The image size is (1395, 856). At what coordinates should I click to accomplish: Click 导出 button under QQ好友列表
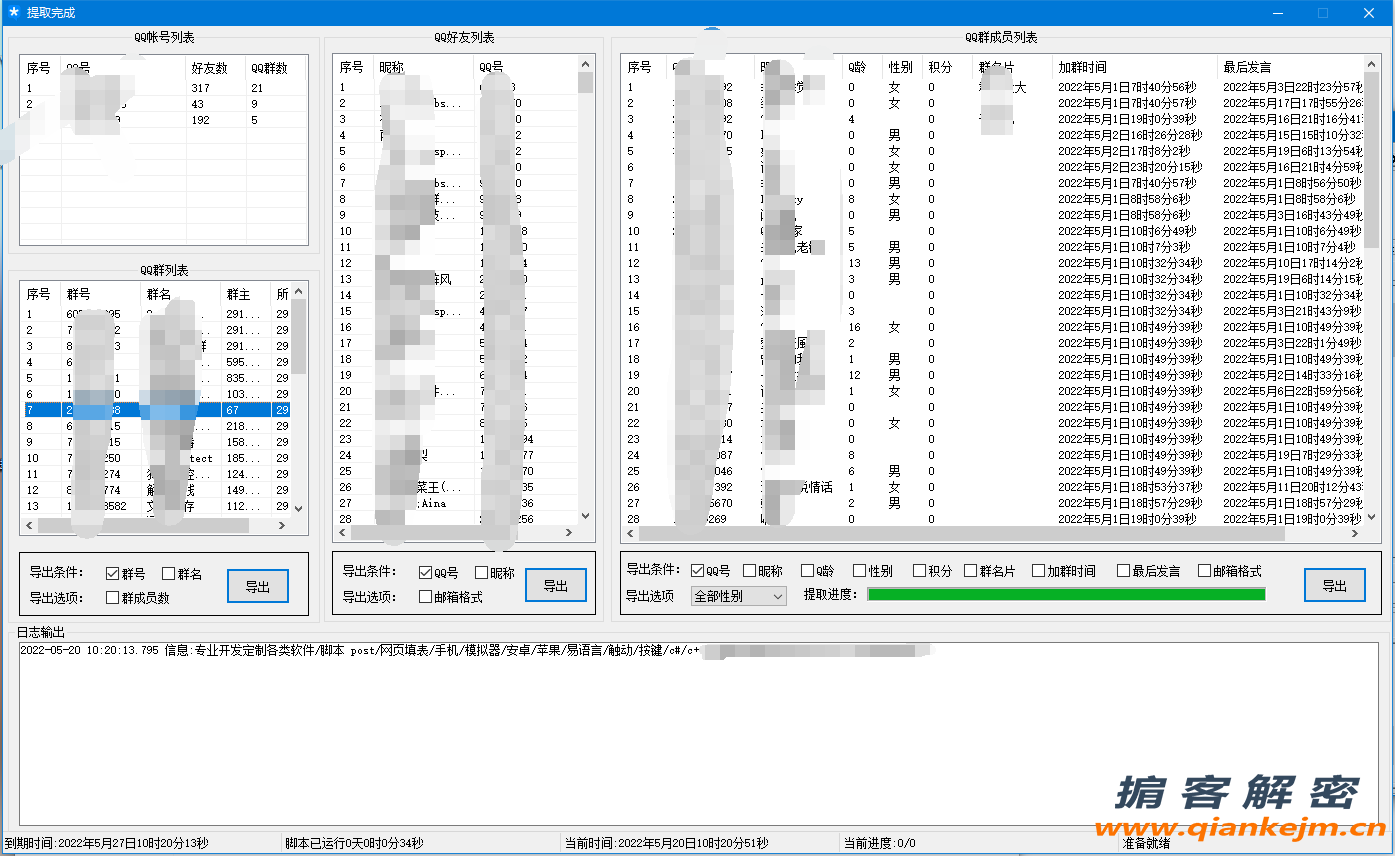(556, 586)
